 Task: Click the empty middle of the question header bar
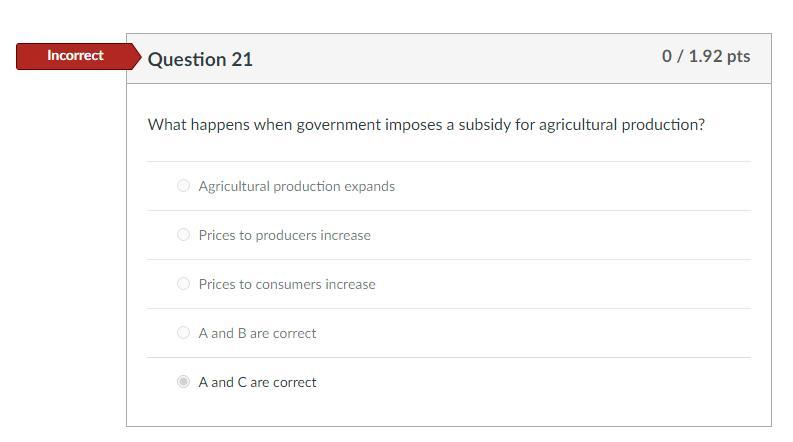450,58
